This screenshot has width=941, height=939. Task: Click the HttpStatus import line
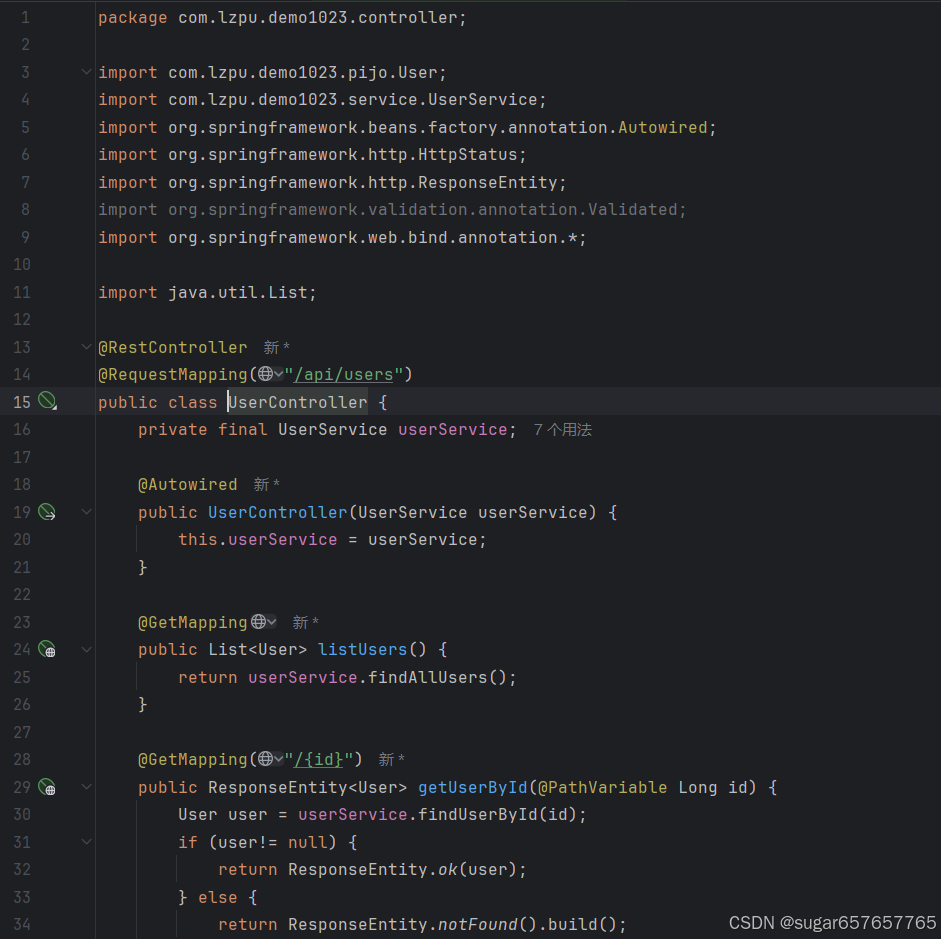(x=312, y=155)
